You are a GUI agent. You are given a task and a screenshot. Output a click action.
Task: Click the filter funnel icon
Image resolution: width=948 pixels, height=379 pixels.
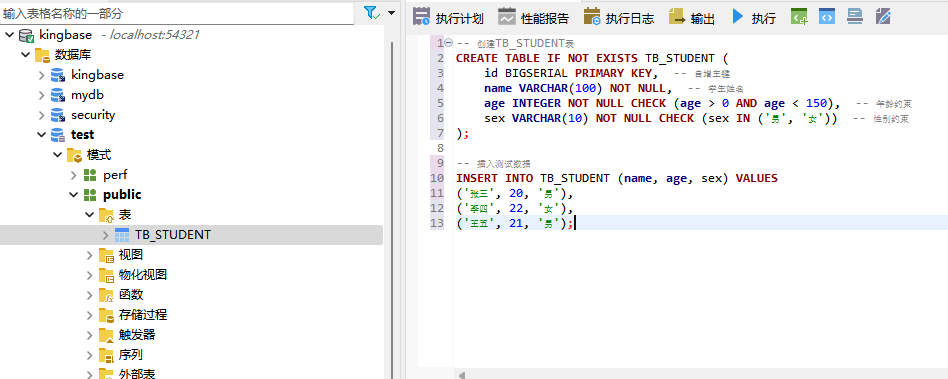click(x=371, y=13)
